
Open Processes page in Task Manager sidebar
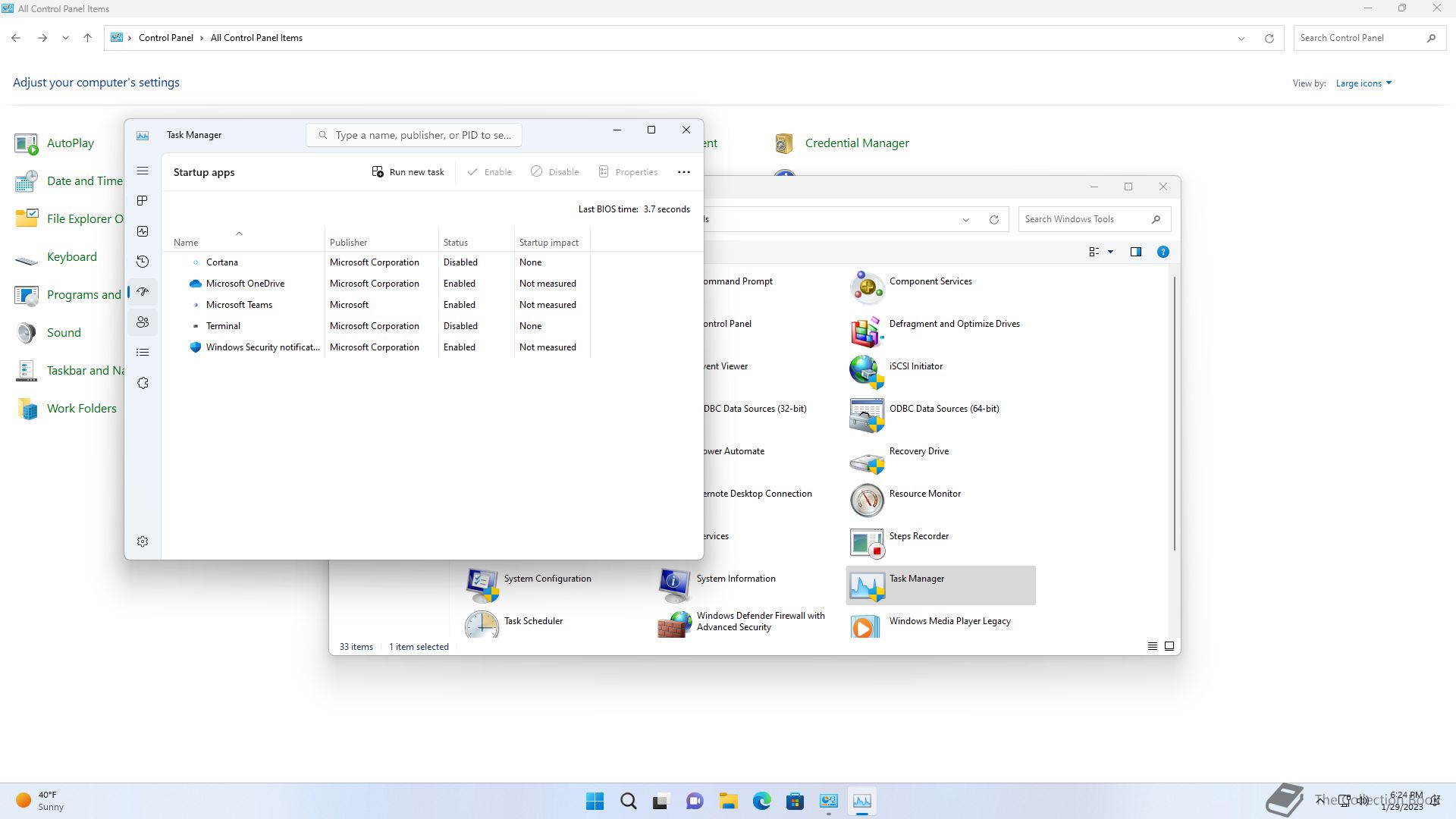click(x=143, y=201)
